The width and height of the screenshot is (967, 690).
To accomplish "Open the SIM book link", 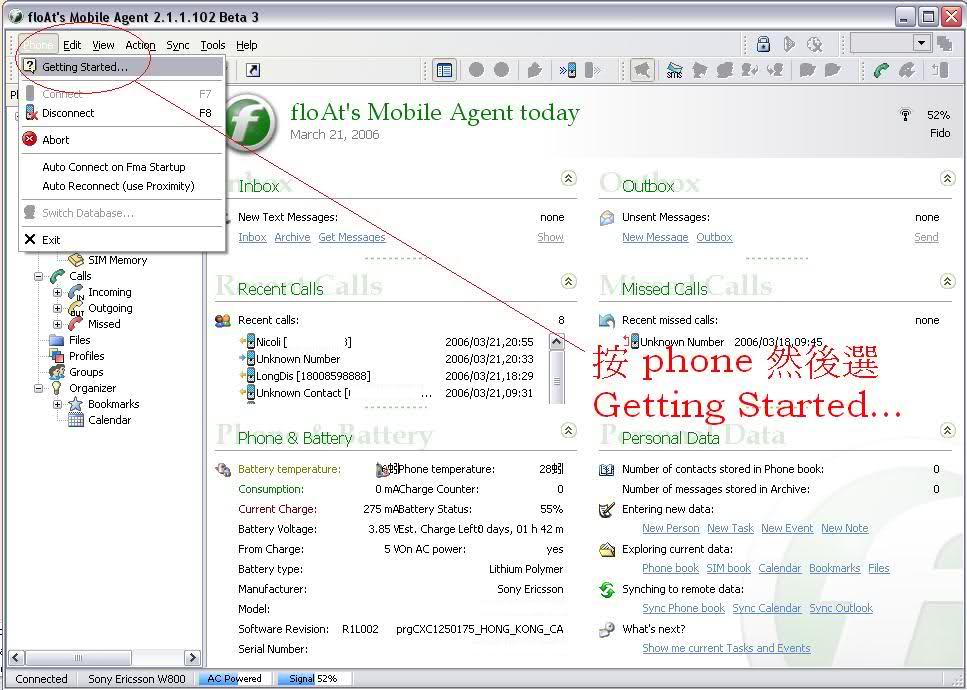I will click(728, 569).
